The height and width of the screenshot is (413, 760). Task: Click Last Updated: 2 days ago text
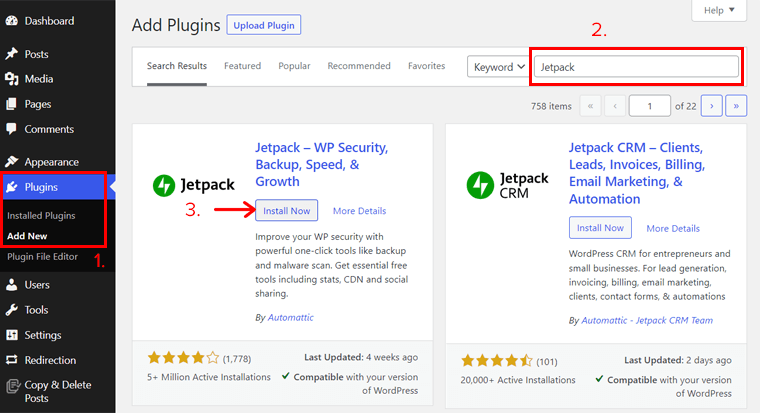pos(678,360)
